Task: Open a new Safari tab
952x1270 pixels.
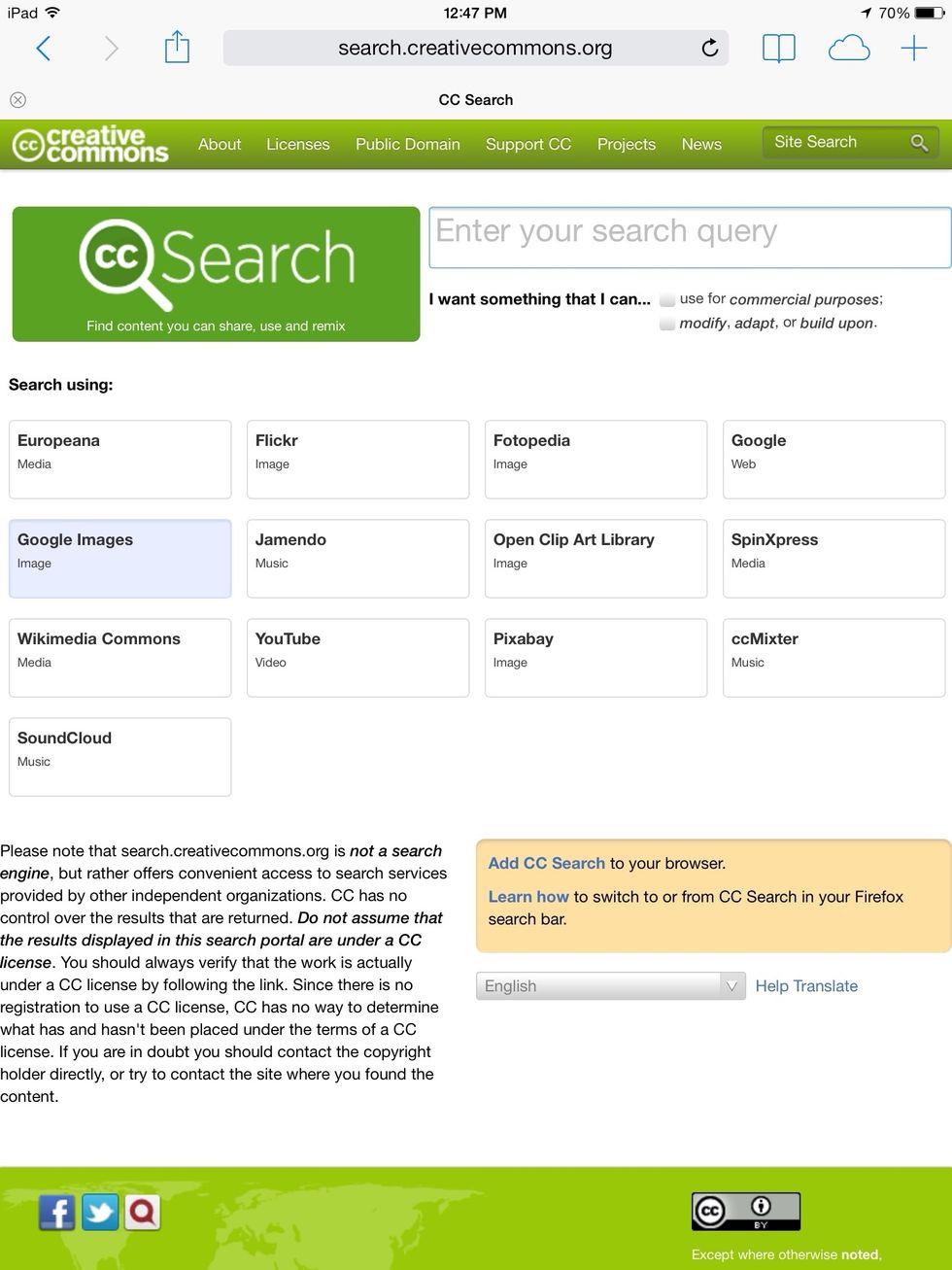Action: point(914,48)
